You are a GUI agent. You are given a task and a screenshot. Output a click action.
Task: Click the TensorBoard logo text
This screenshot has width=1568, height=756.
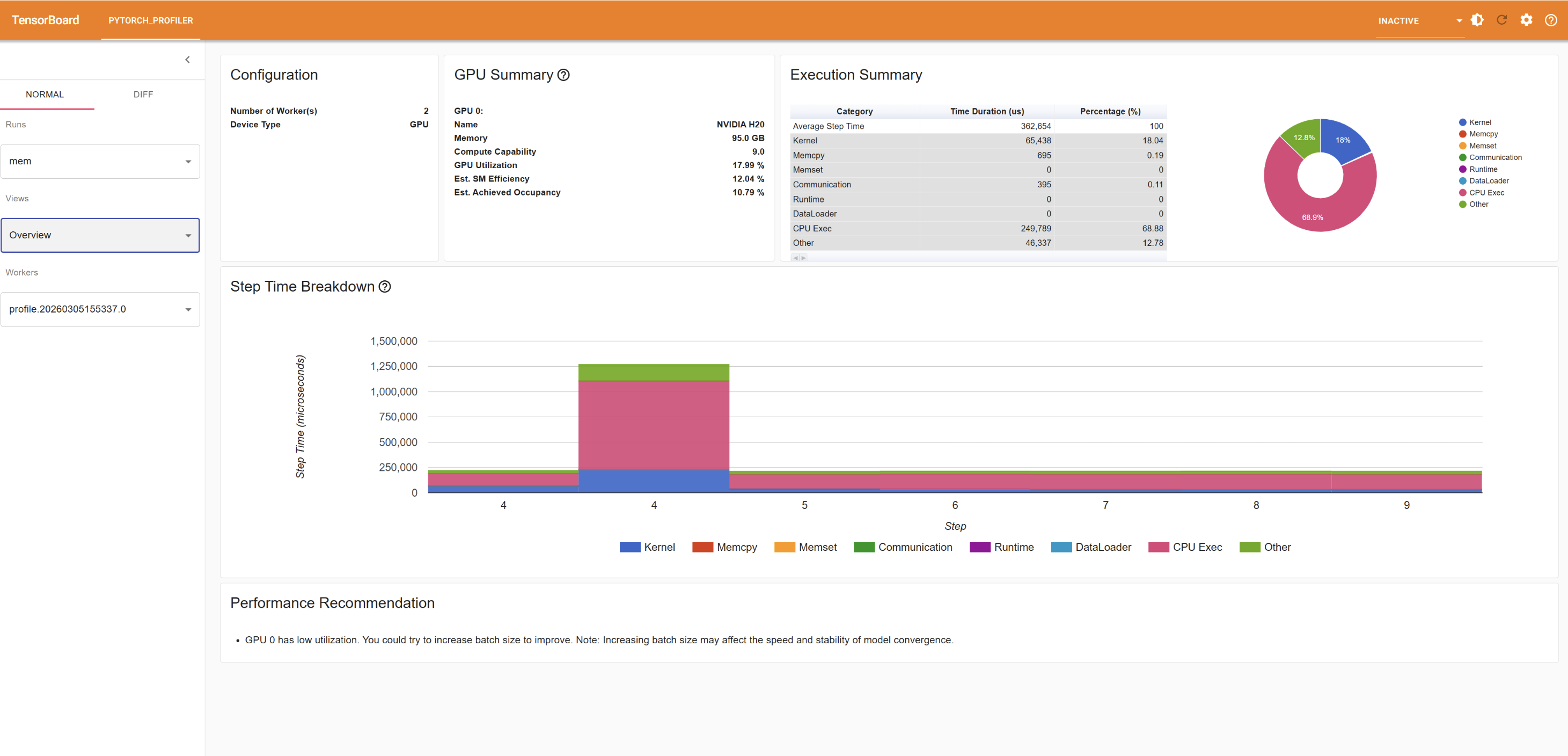coord(46,20)
